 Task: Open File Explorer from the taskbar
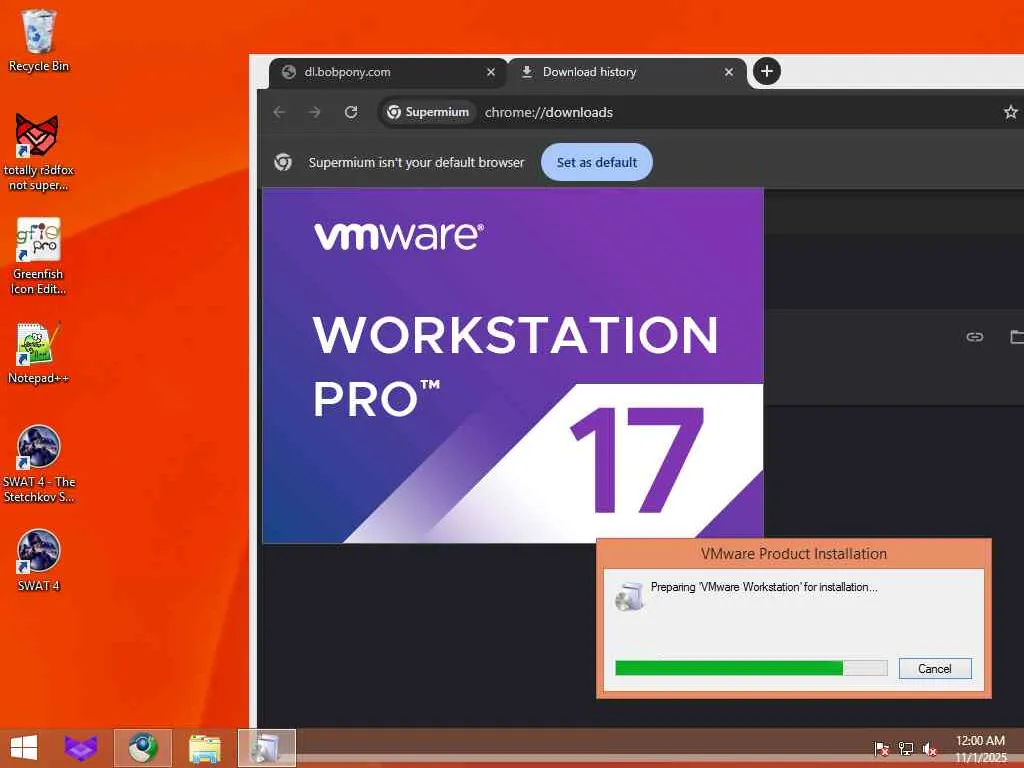[x=204, y=748]
